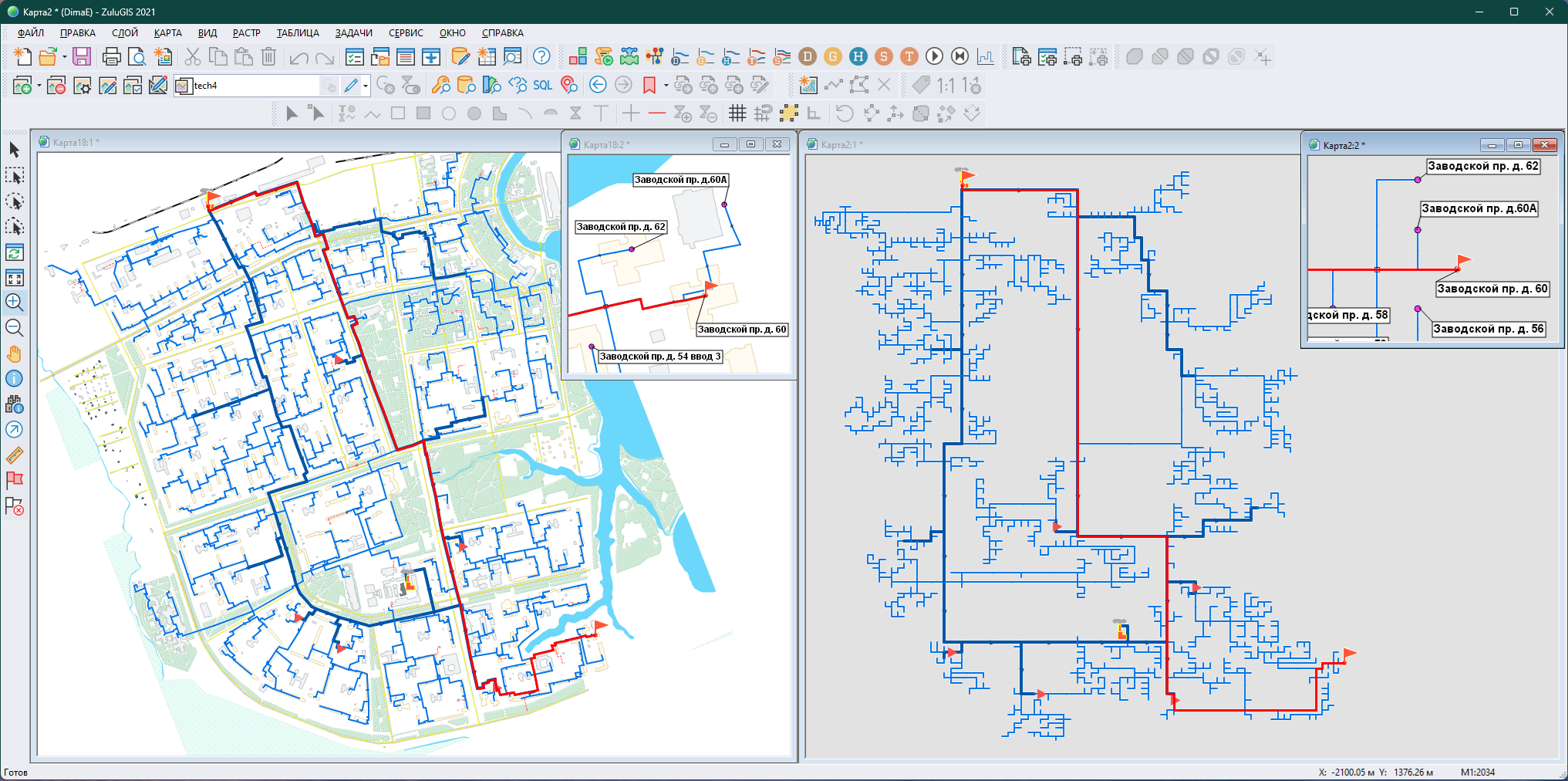Open the SQL query tool
The image size is (1568, 781).
coord(542,86)
